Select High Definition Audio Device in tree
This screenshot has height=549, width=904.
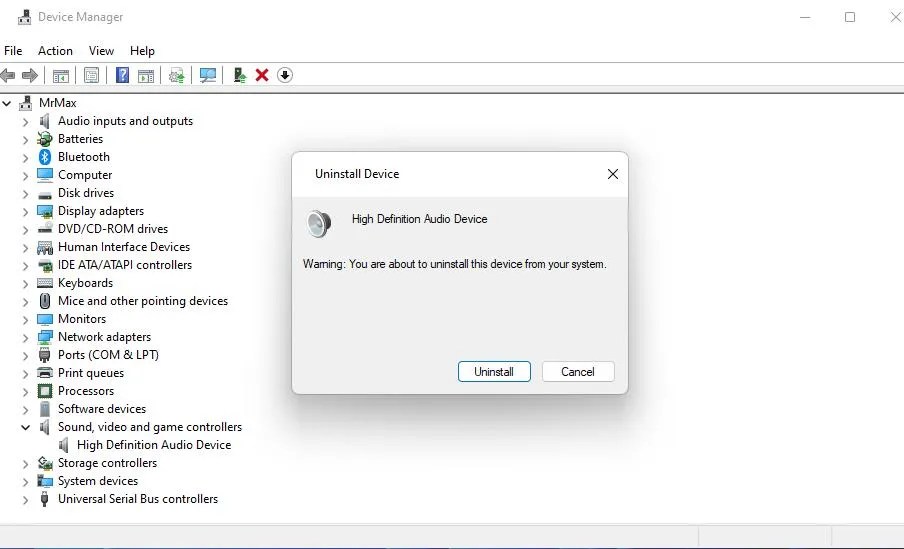[x=154, y=445]
